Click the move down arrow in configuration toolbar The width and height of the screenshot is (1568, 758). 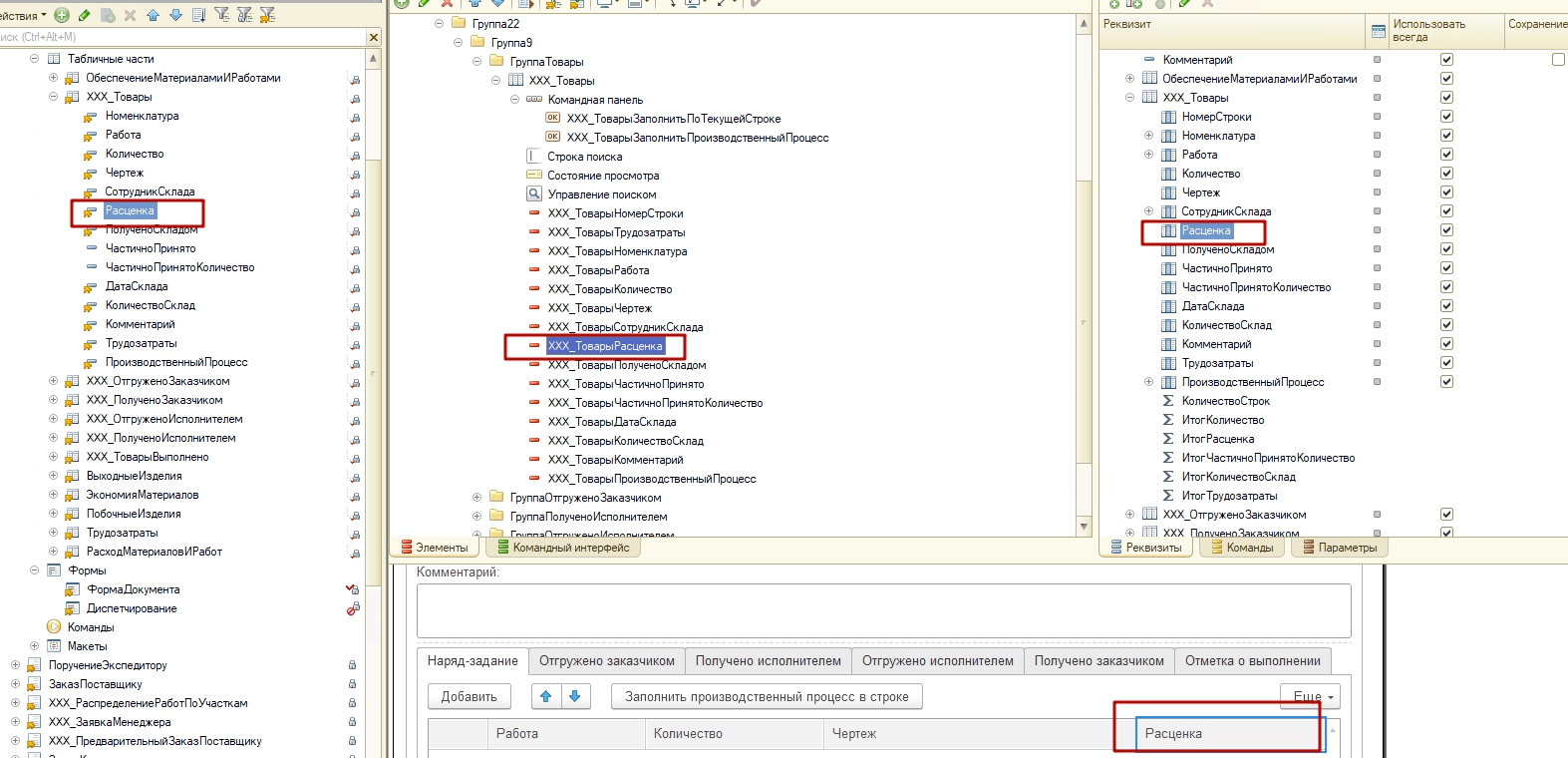pyautogui.click(x=175, y=15)
